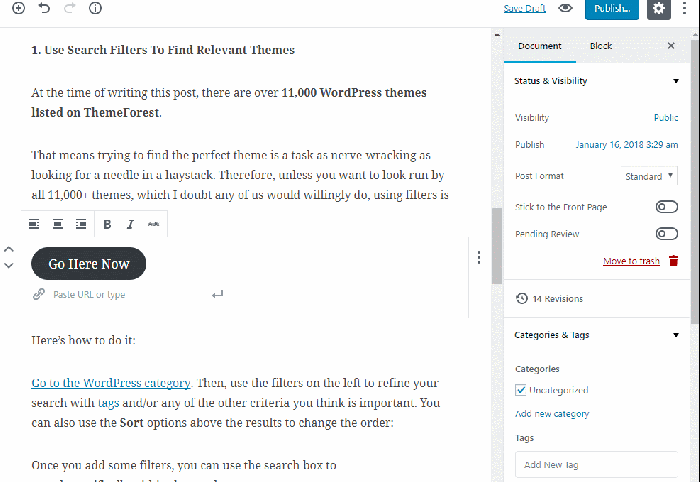Toggle the settings gear sidebar
This screenshot has height=482, width=700.
[x=659, y=8]
